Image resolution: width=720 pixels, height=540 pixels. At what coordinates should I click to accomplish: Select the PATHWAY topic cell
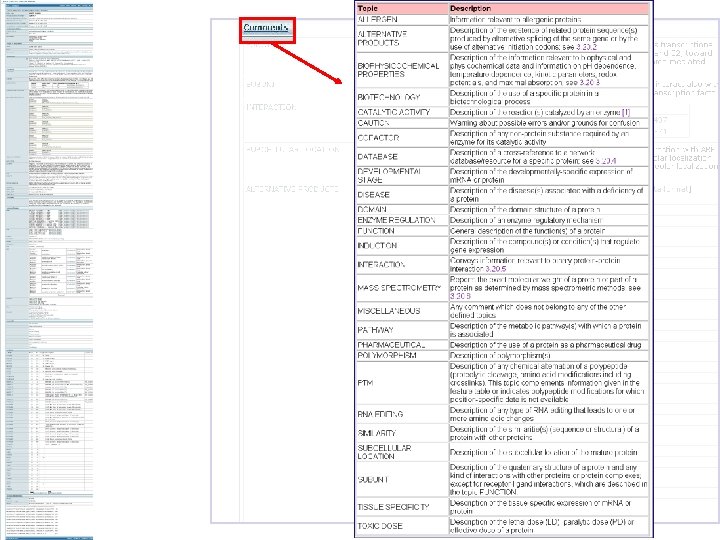pyautogui.click(x=403, y=330)
